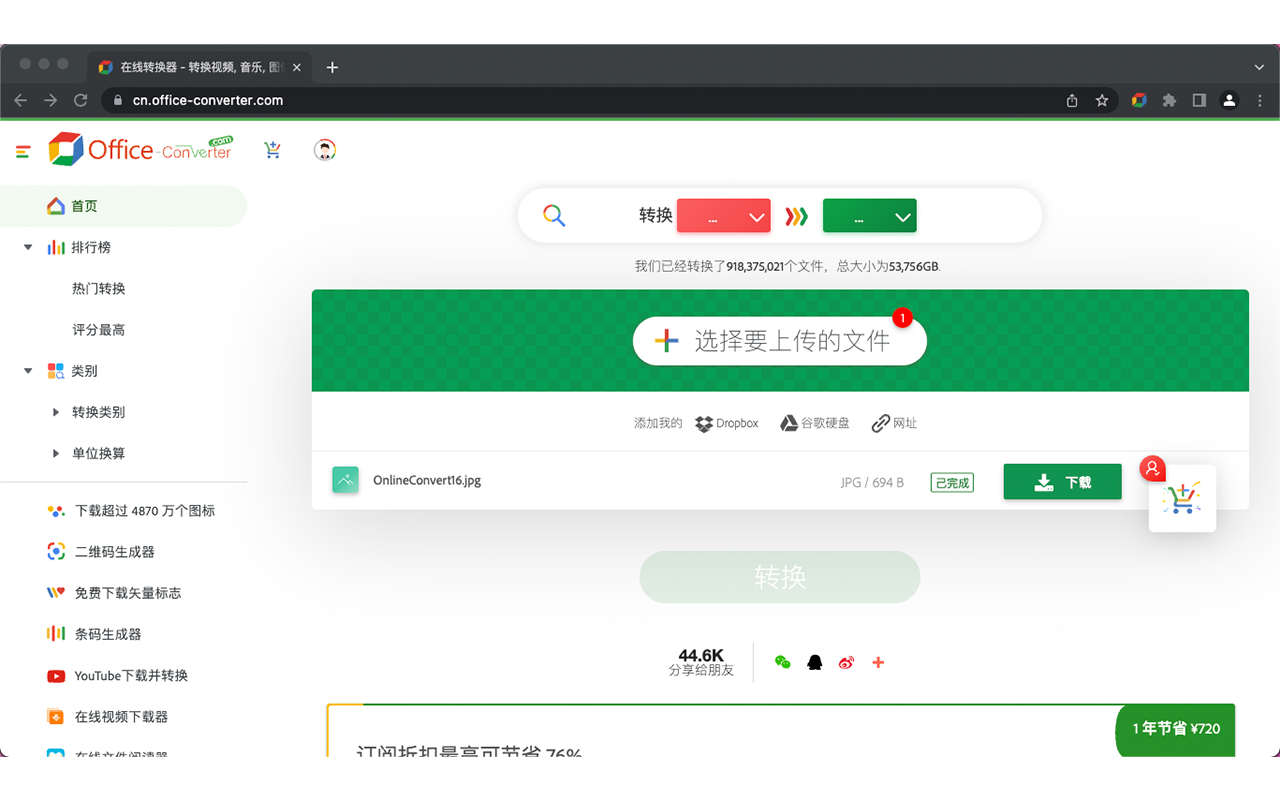Click the user avatar icon in header

coord(324,150)
